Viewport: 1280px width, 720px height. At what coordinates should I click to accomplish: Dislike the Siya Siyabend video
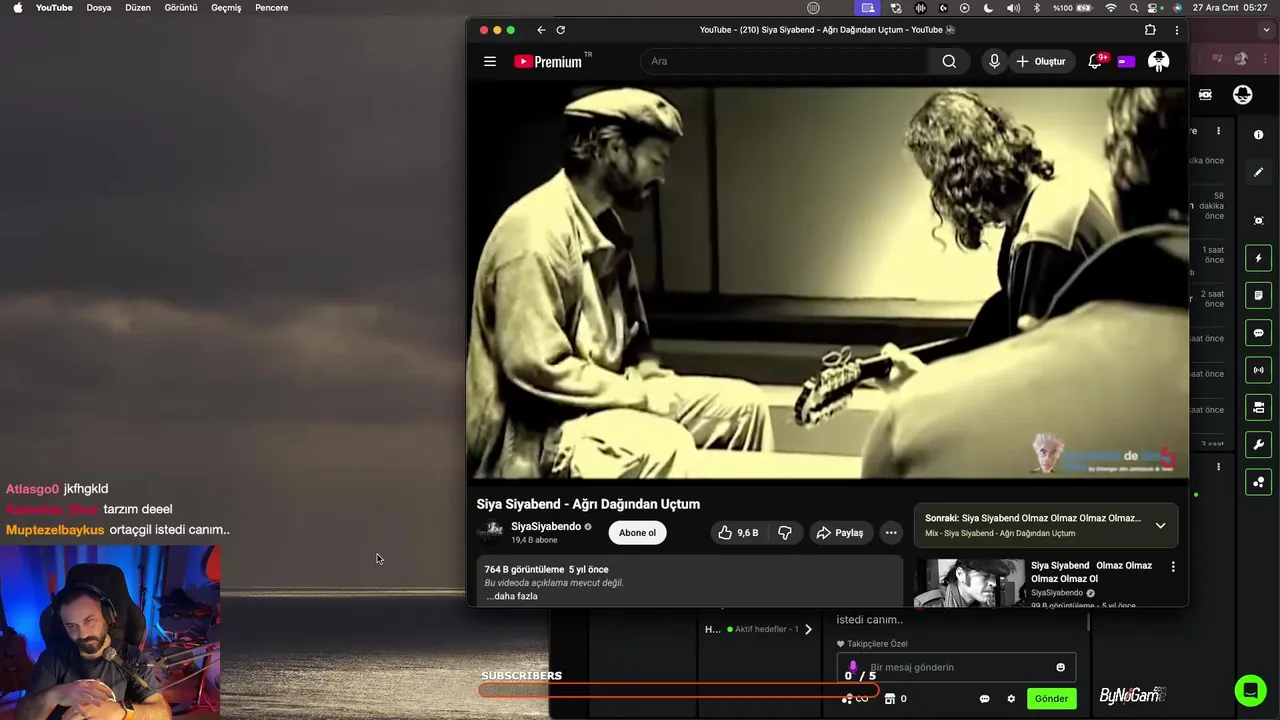[785, 533]
